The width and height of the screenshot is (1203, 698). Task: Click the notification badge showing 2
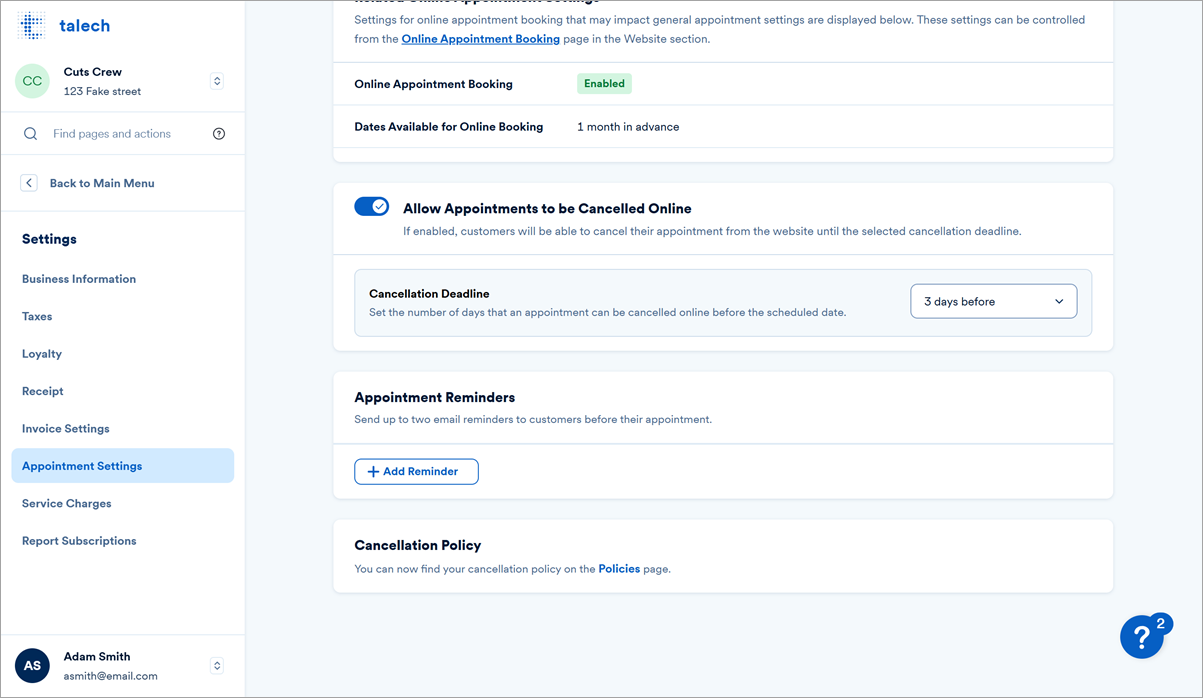click(1161, 620)
